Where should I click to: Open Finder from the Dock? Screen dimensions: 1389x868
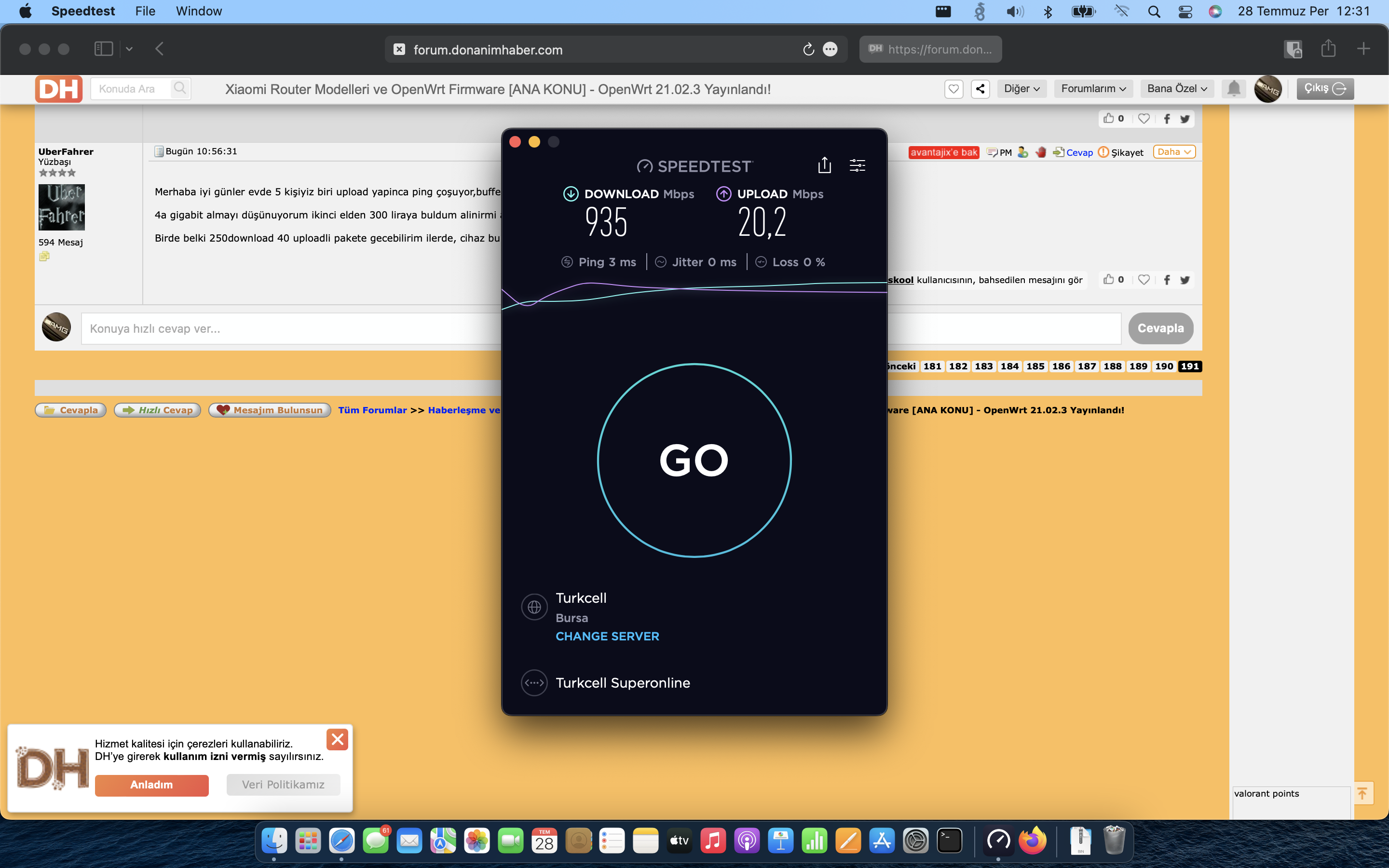coord(274,841)
